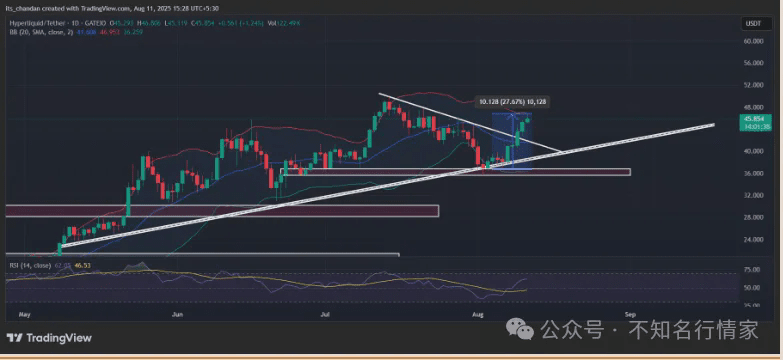Select the blue price-range measurement box
This screenshot has height=360, width=783.
[x=512, y=141]
